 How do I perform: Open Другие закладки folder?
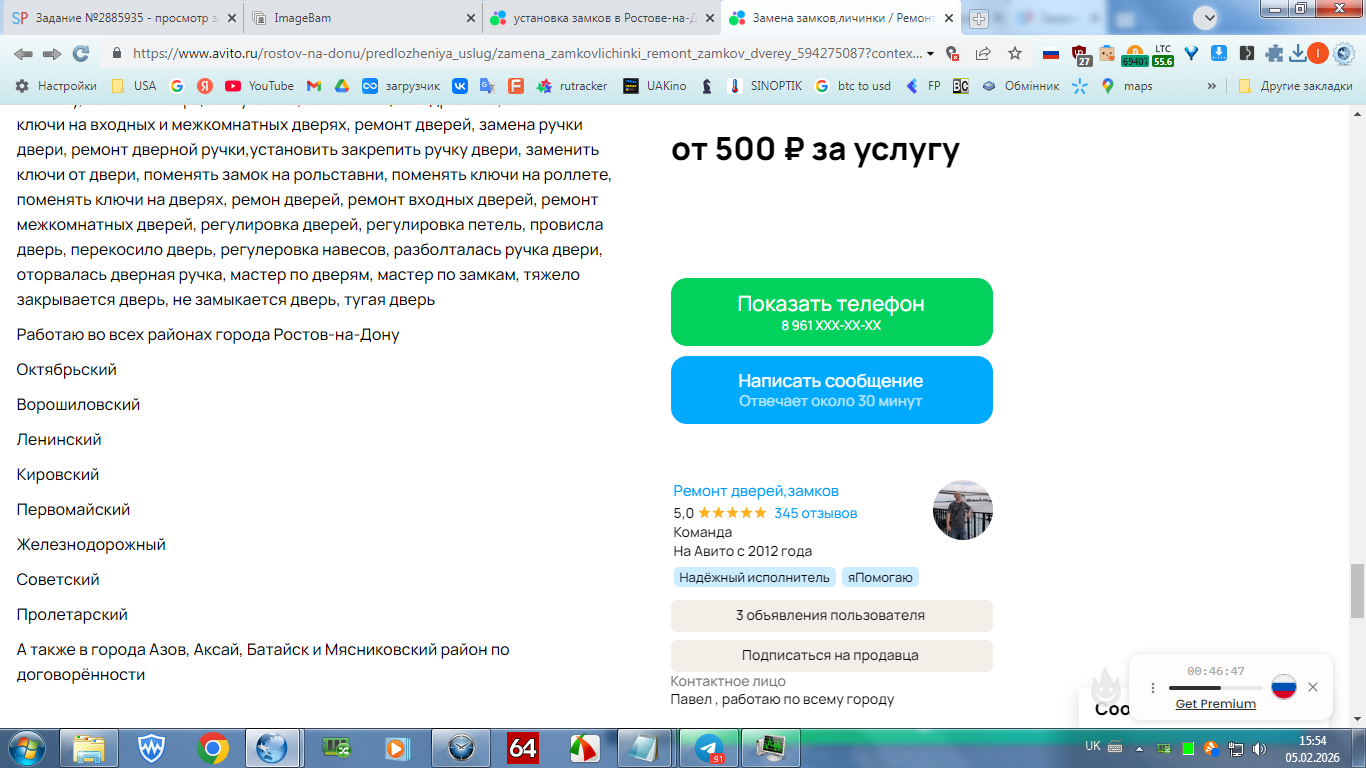click(1295, 86)
